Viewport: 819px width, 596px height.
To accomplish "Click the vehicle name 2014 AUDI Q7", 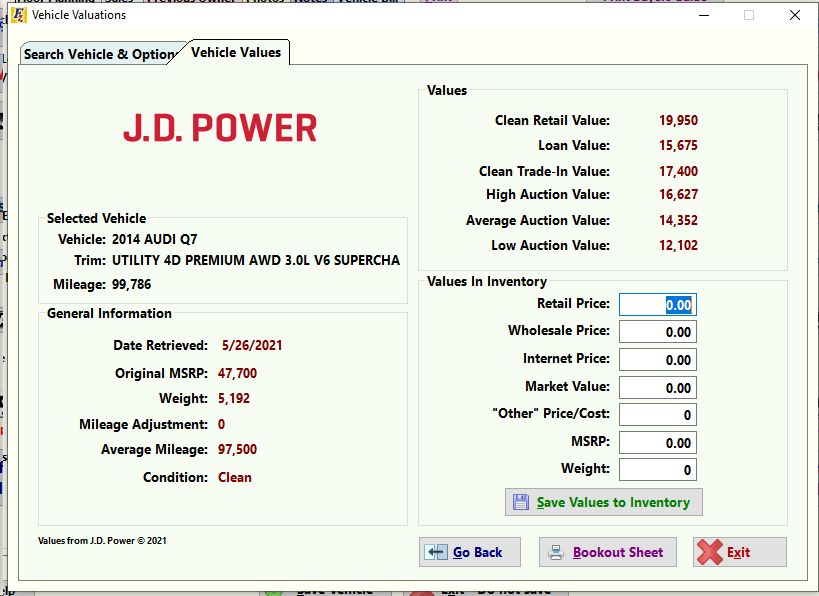I will (x=155, y=239).
